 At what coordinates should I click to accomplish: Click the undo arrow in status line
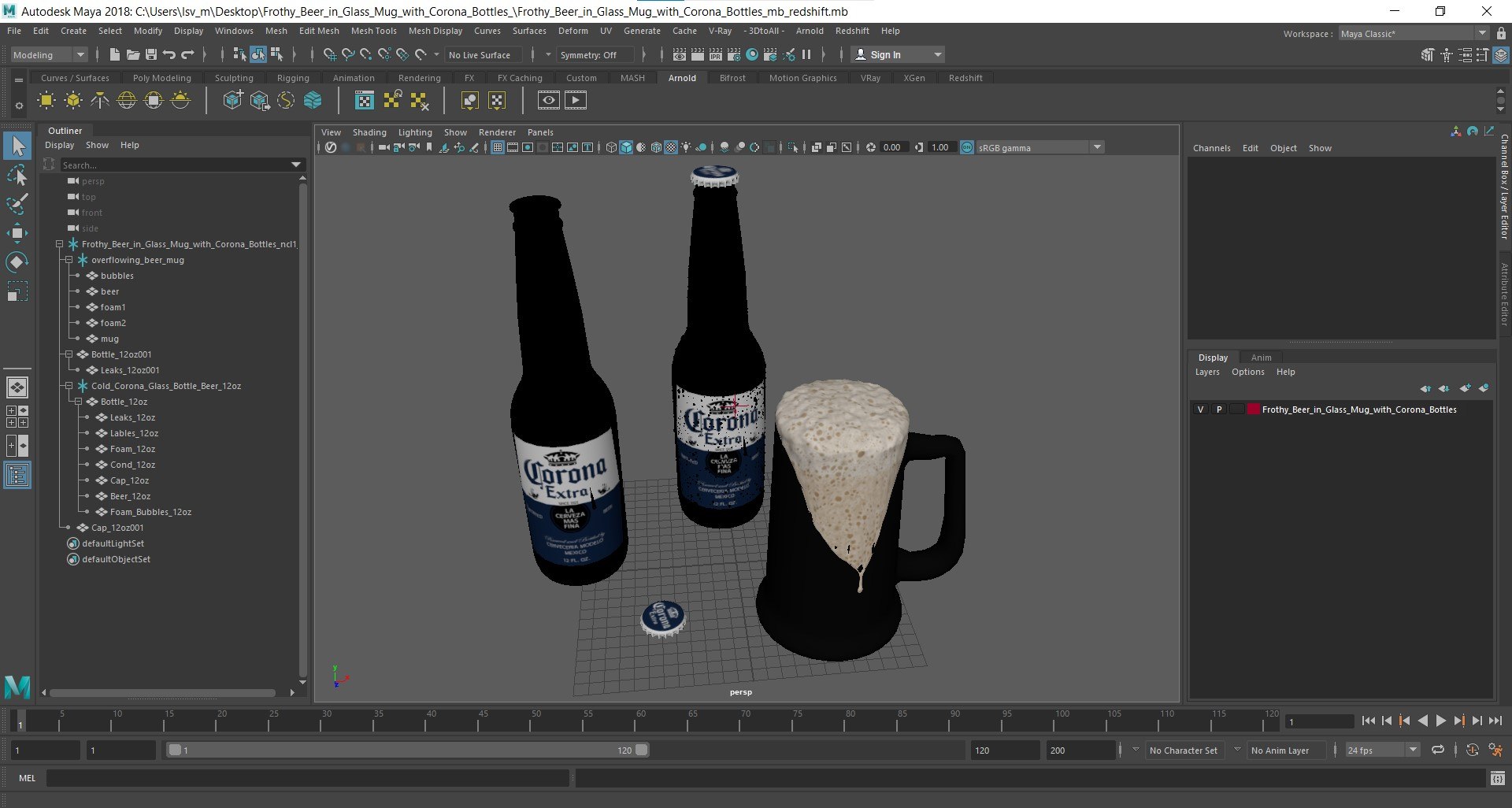(169, 54)
